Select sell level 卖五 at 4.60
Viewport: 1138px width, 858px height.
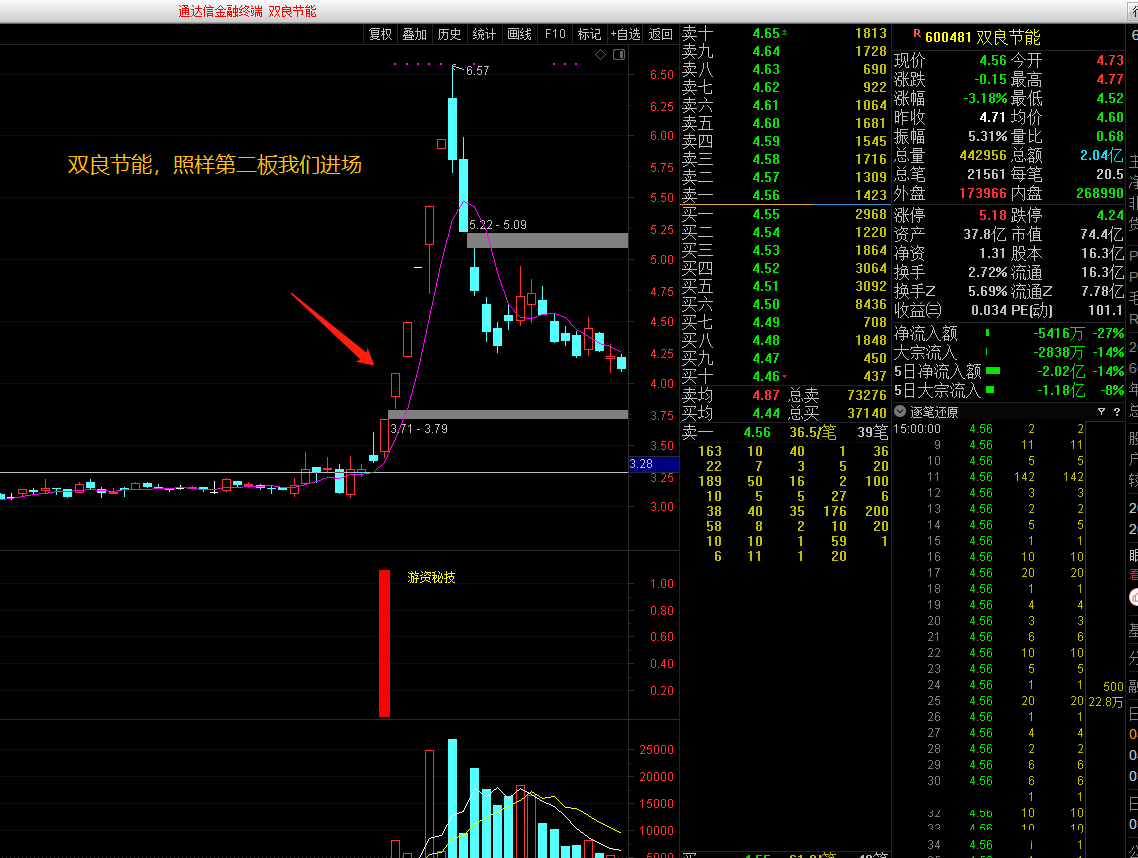785,123
